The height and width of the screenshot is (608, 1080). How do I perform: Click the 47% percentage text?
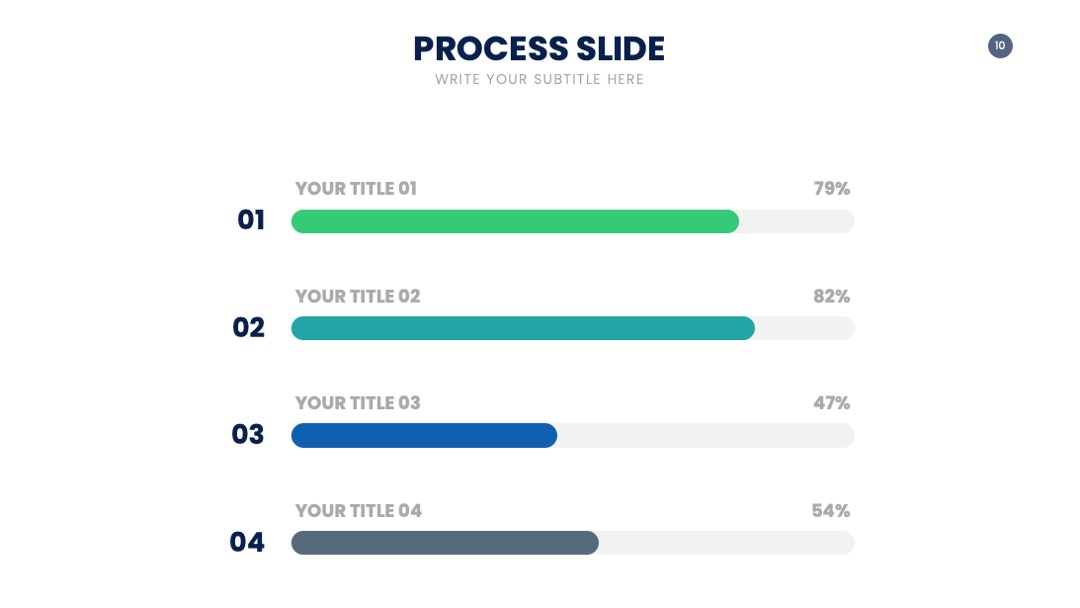(831, 403)
